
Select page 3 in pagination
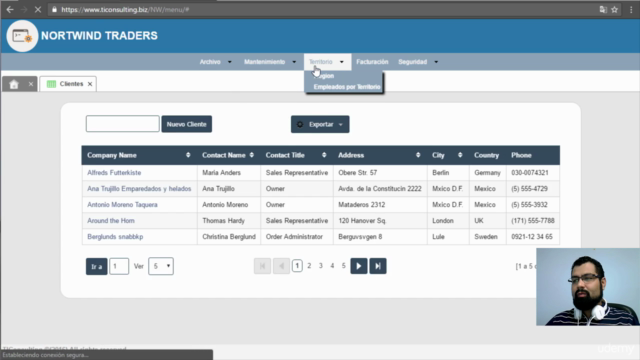click(x=321, y=266)
